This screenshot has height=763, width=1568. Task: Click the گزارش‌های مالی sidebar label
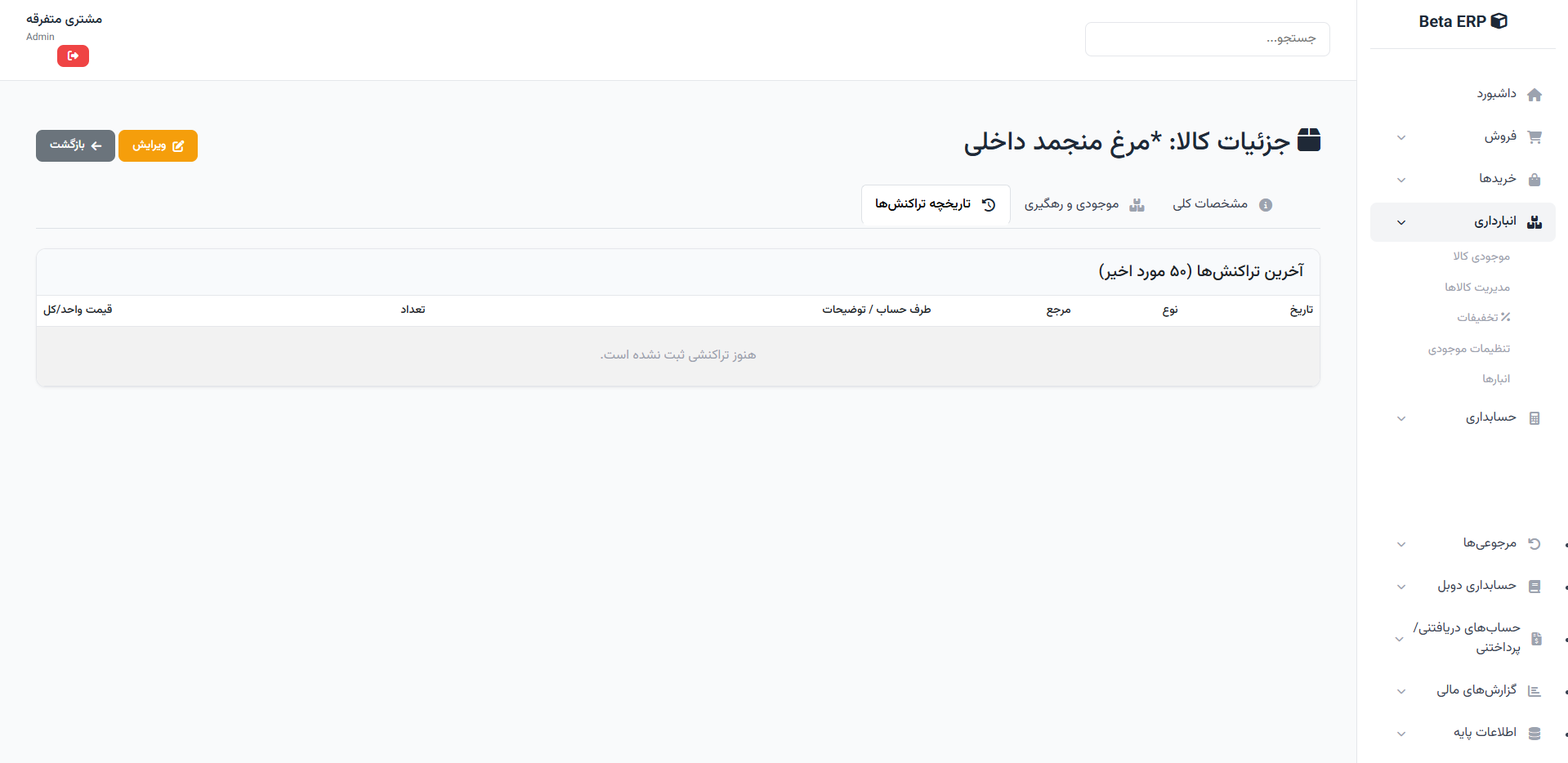1476,690
